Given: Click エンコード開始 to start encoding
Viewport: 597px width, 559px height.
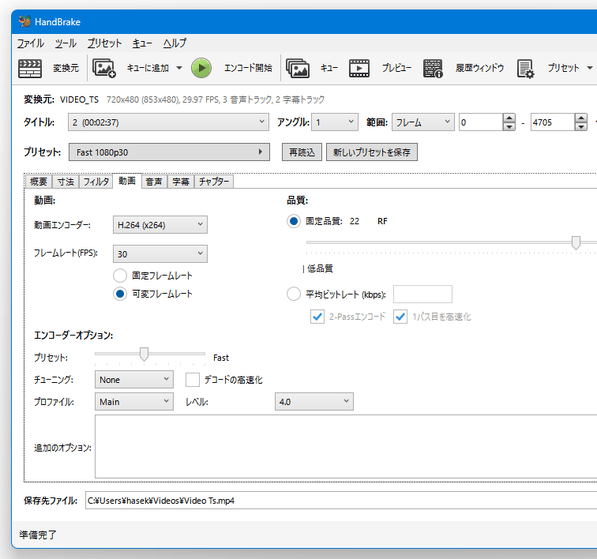Looking at the screenshot, I should [x=248, y=68].
